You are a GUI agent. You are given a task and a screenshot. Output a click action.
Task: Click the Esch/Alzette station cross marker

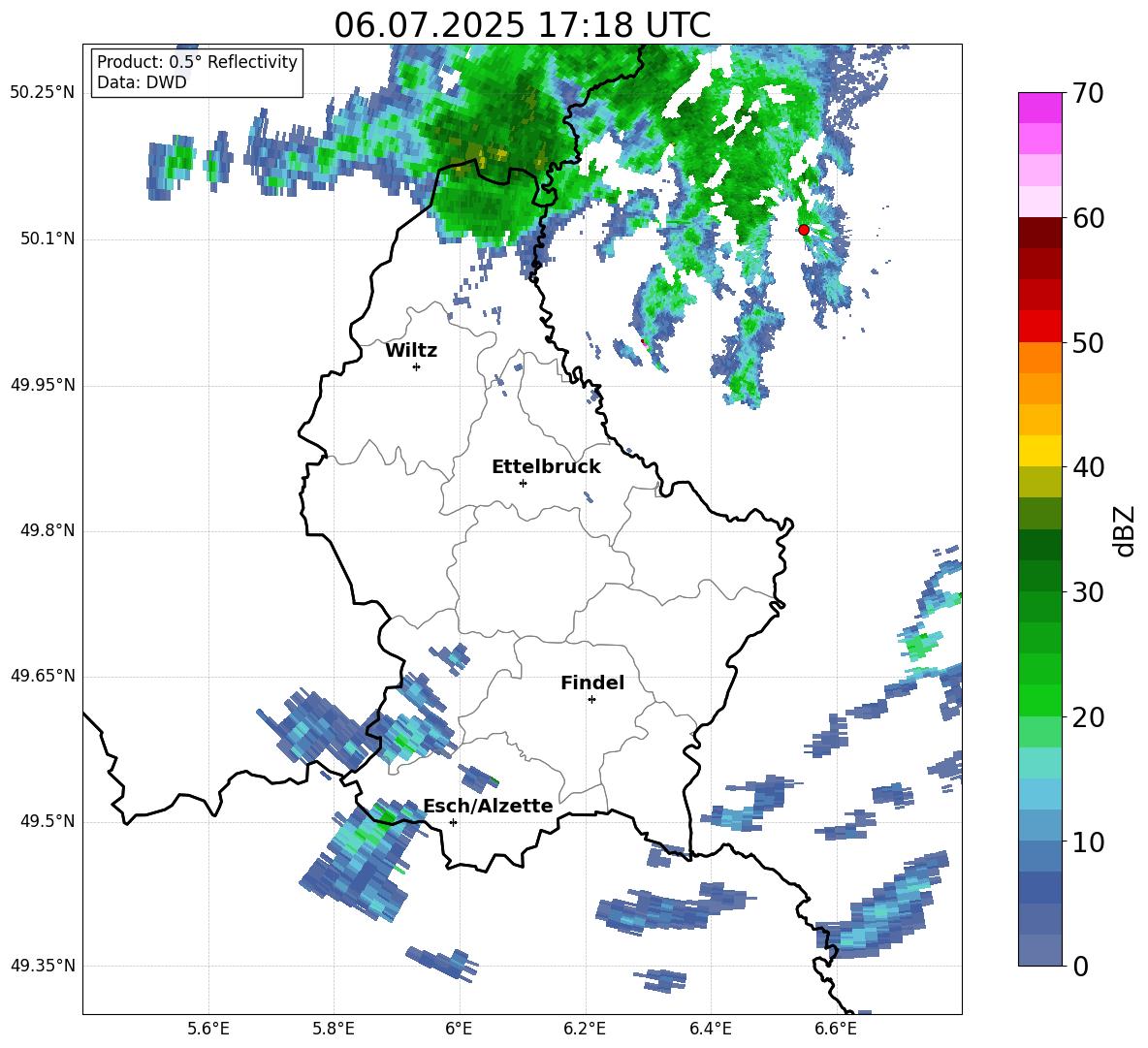[453, 822]
